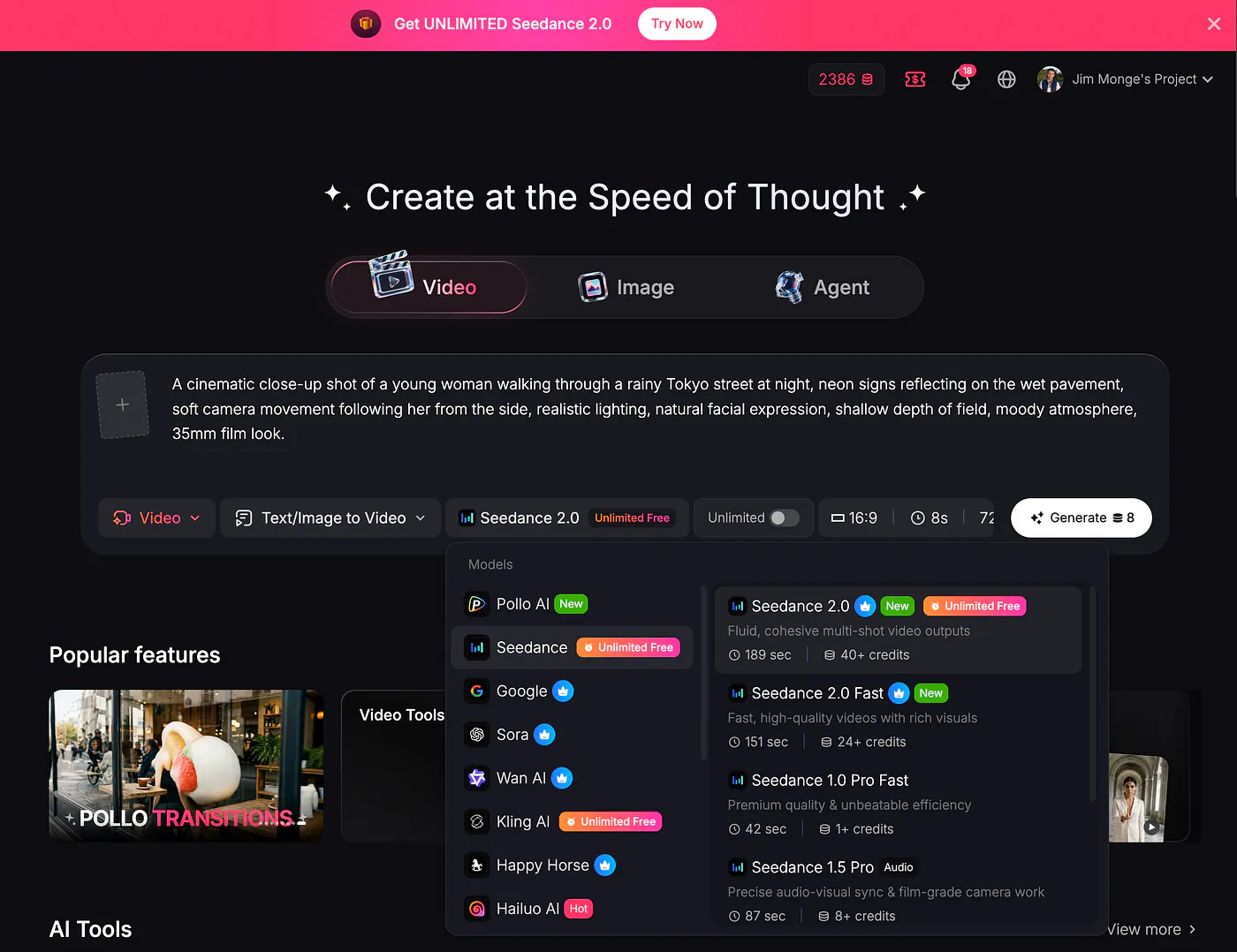This screenshot has width=1237, height=952.
Task: Click the Seedance list logo icon
Action: 477,647
